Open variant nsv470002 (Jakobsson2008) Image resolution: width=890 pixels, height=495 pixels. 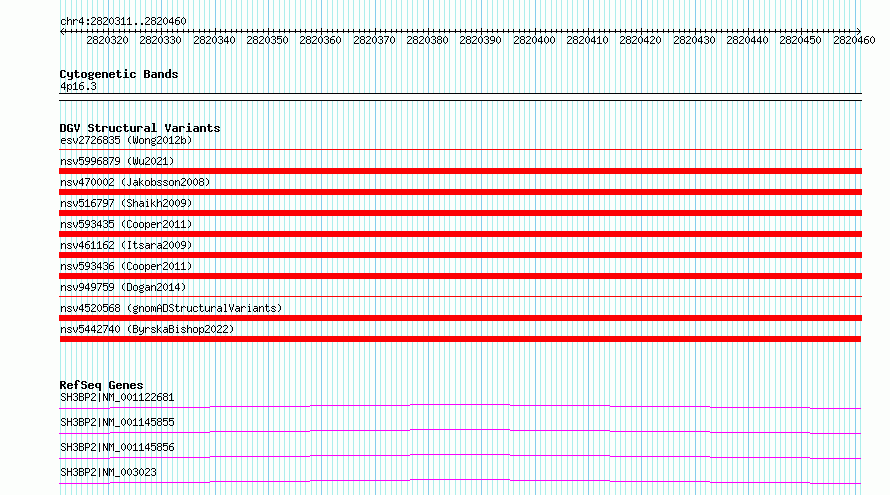click(x=135, y=182)
